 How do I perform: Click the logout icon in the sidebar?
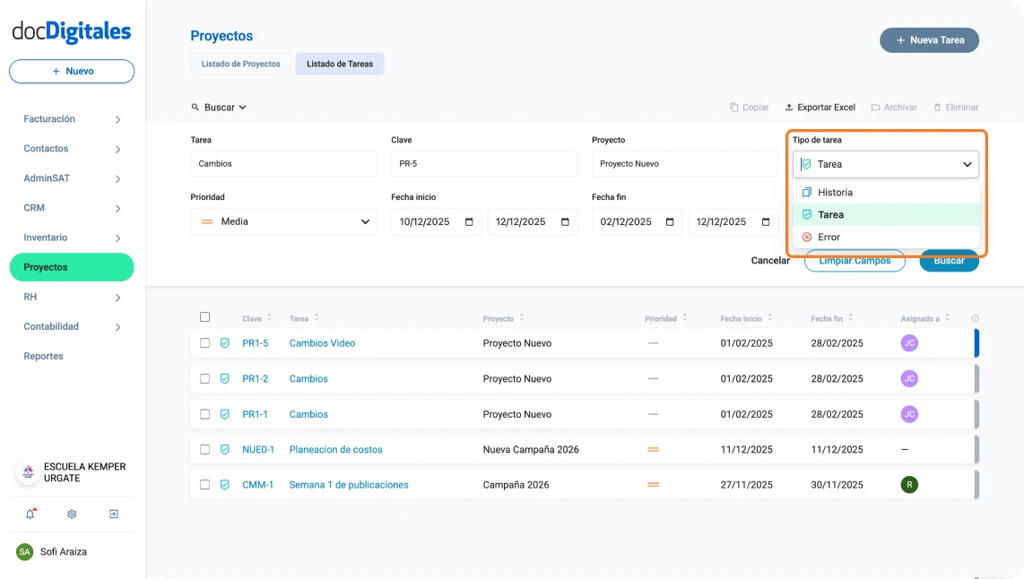(114, 514)
